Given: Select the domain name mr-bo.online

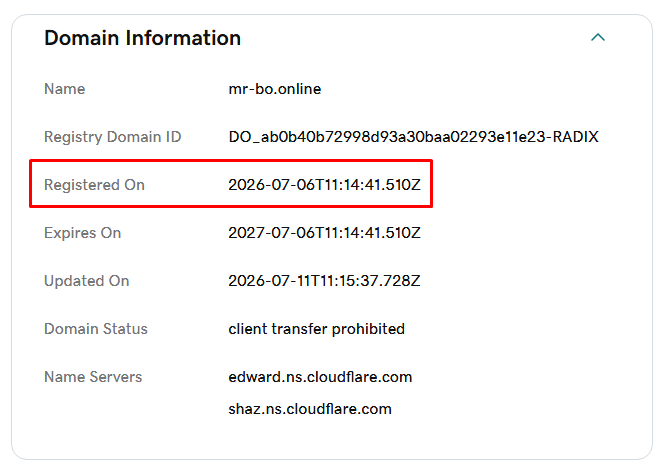Looking at the screenshot, I should point(274,89).
